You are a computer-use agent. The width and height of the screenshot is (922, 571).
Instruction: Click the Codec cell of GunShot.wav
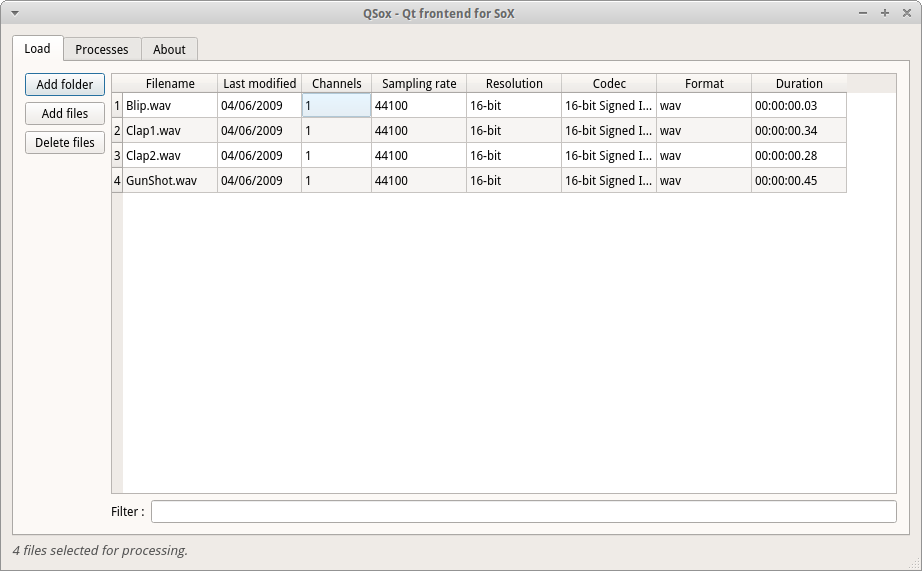[609, 181]
